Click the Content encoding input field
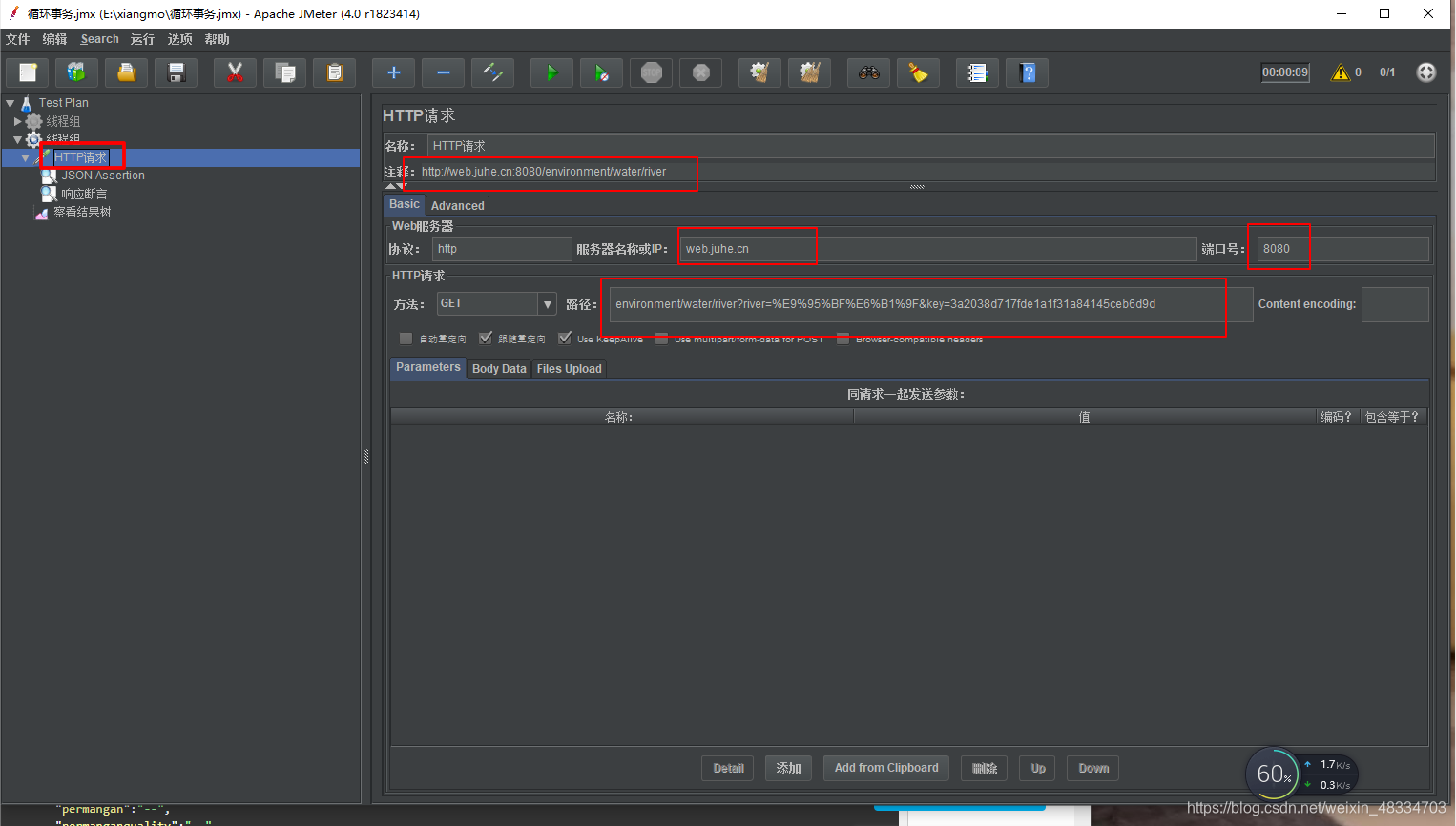The width and height of the screenshot is (1456, 826). (1395, 304)
